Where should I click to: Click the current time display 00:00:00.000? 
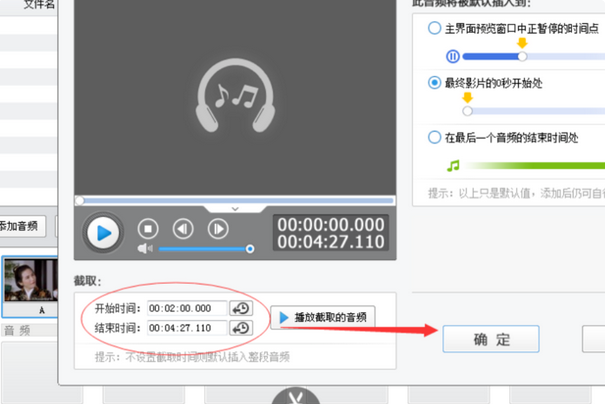click(x=331, y=225)
